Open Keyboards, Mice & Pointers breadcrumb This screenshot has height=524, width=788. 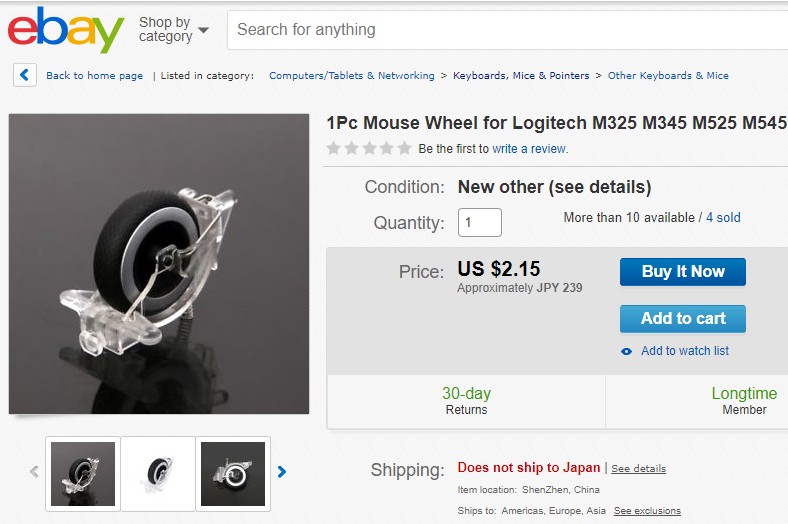[x=521, y=76]
